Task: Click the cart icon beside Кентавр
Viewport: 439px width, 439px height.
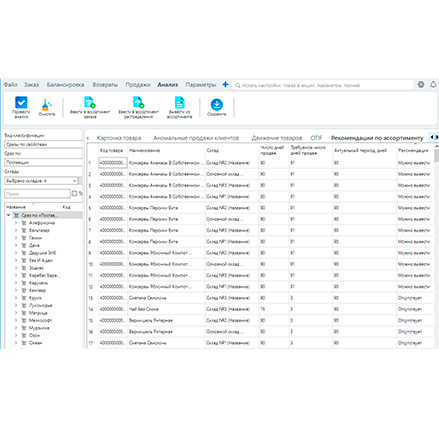Action: click(x=24, y=290)
